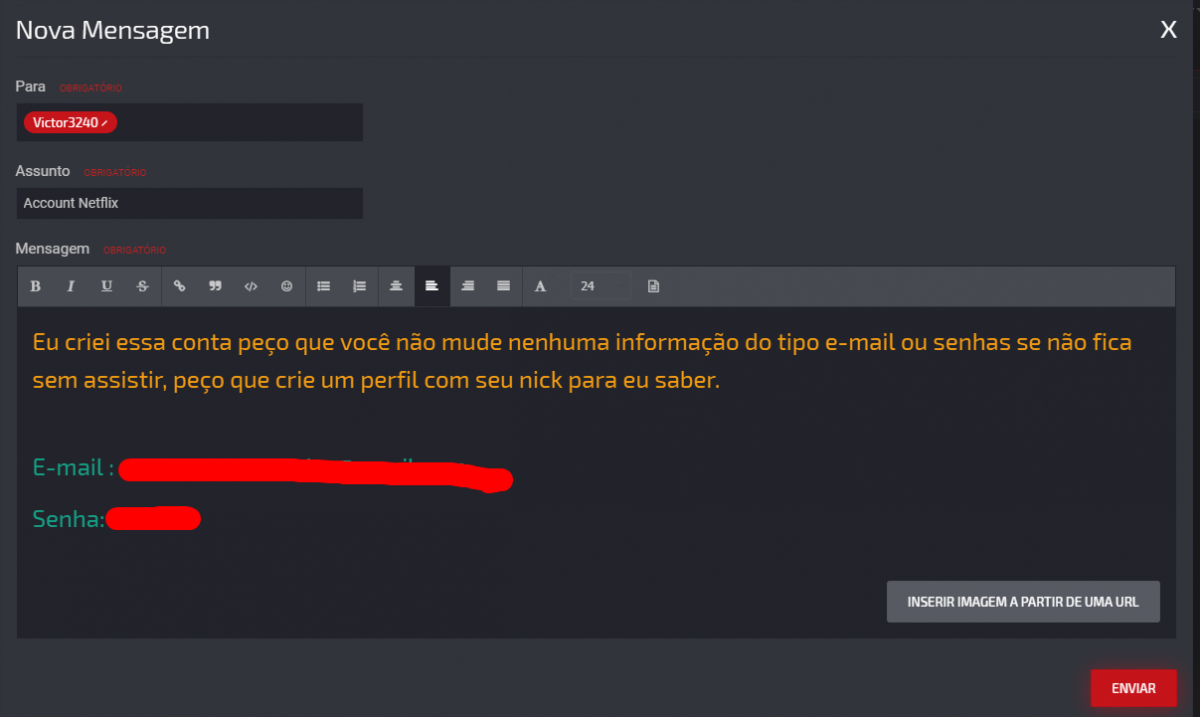This screenshot has height=717, width=1200.
Task: Toggle bold formatting in the editor
Action: click(35, 286)
